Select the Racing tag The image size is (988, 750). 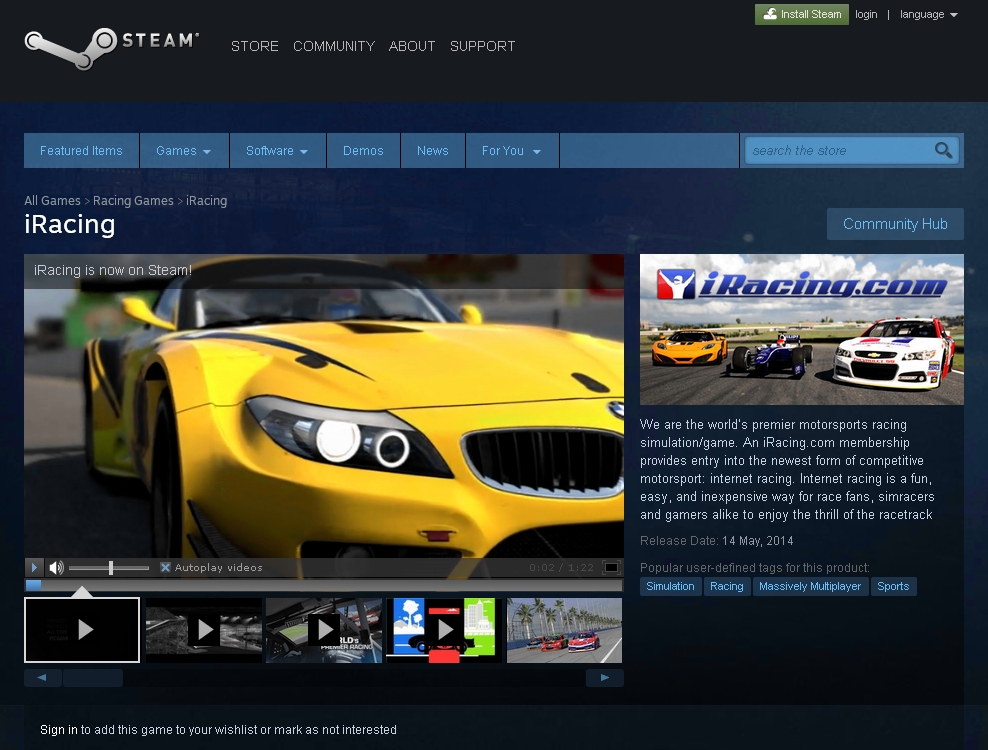pyautogui.click(x=727, y=586)
